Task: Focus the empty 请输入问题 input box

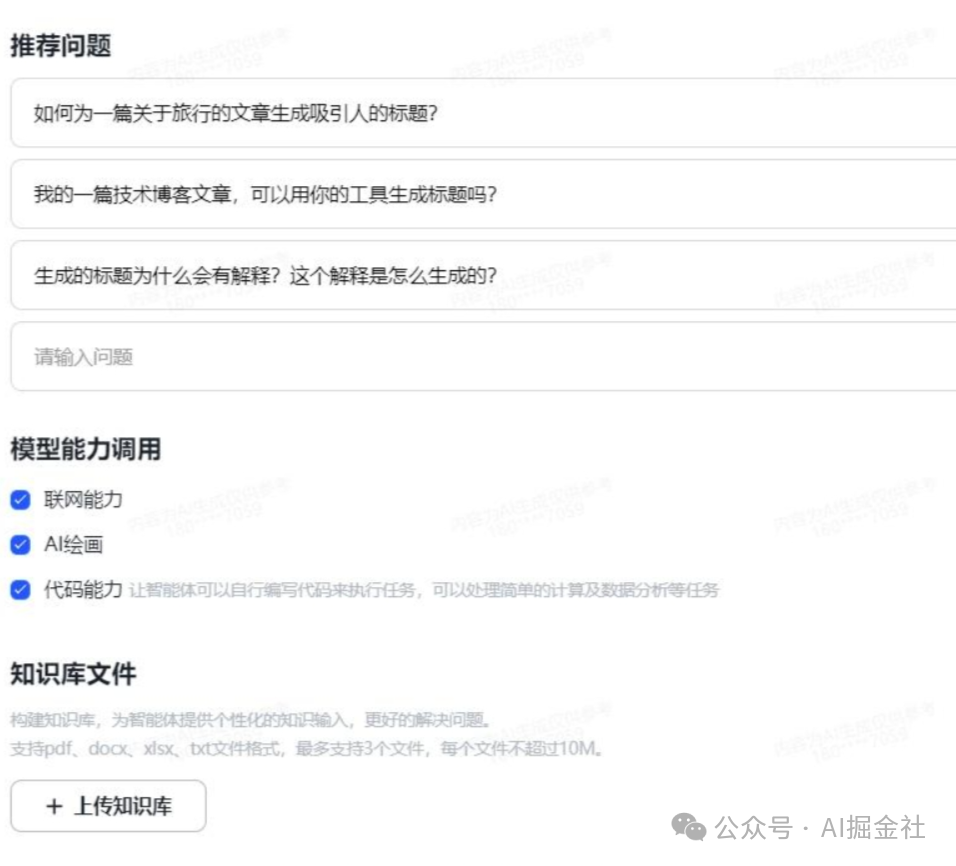Action: (480, 357)
